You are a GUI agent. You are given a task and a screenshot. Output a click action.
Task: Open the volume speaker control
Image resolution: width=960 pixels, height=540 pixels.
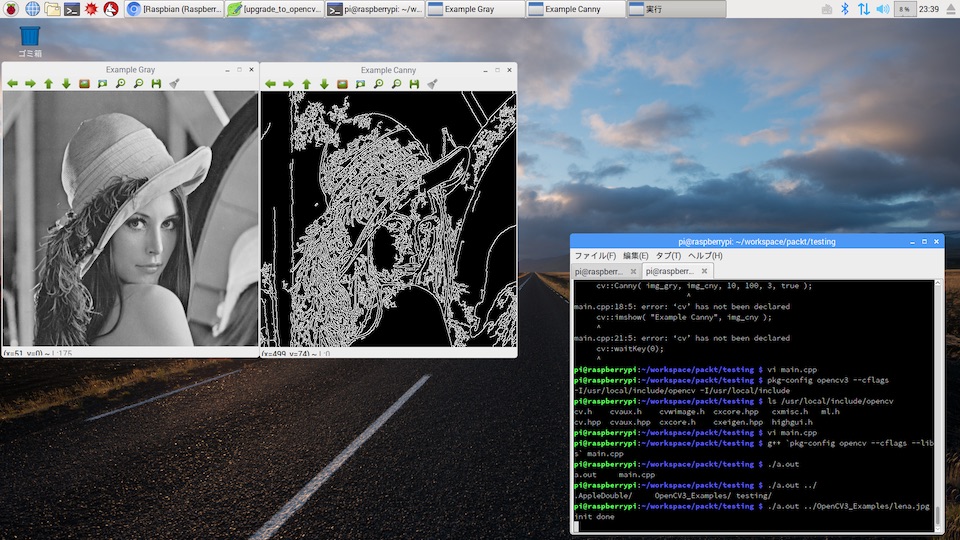[x=882, y=9]
